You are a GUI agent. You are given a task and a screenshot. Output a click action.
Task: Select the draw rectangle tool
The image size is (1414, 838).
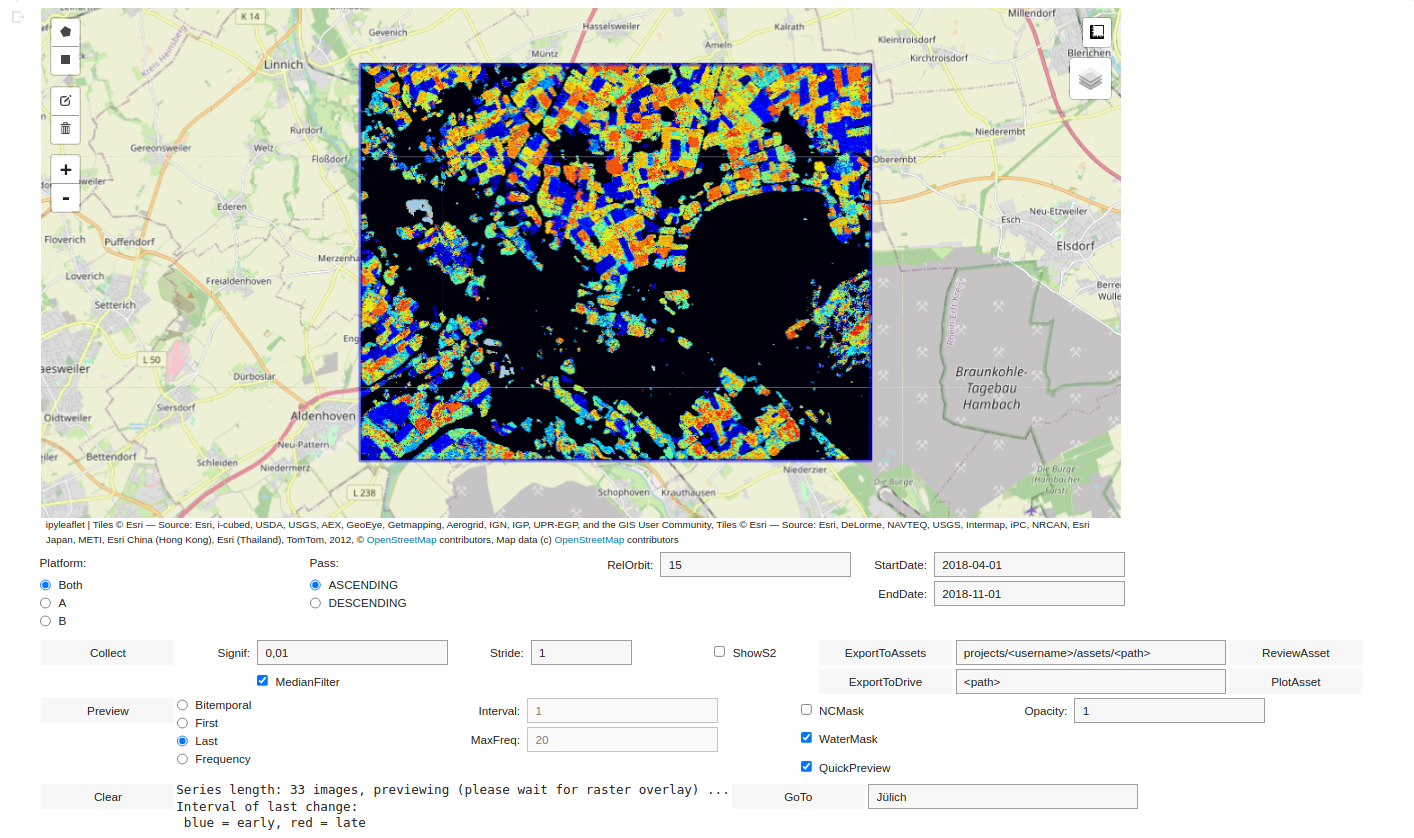click(x=66, y=60)
